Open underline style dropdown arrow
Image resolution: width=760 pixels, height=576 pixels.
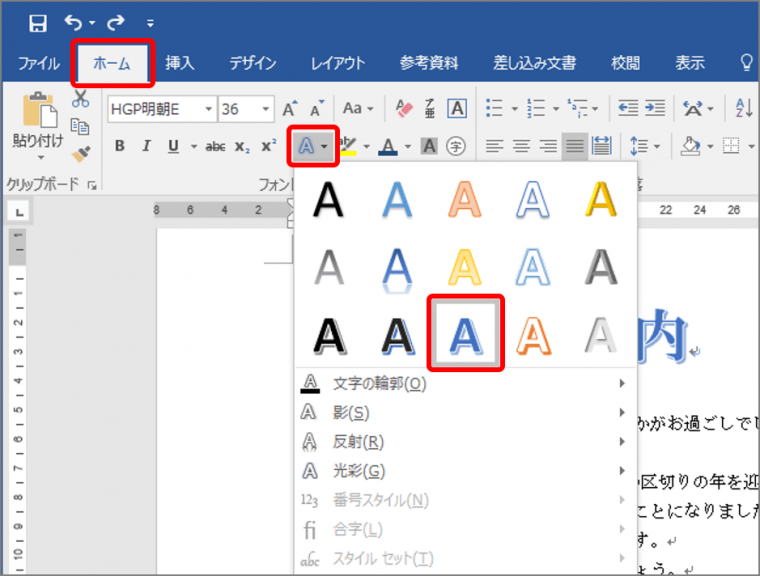point(193,146)
